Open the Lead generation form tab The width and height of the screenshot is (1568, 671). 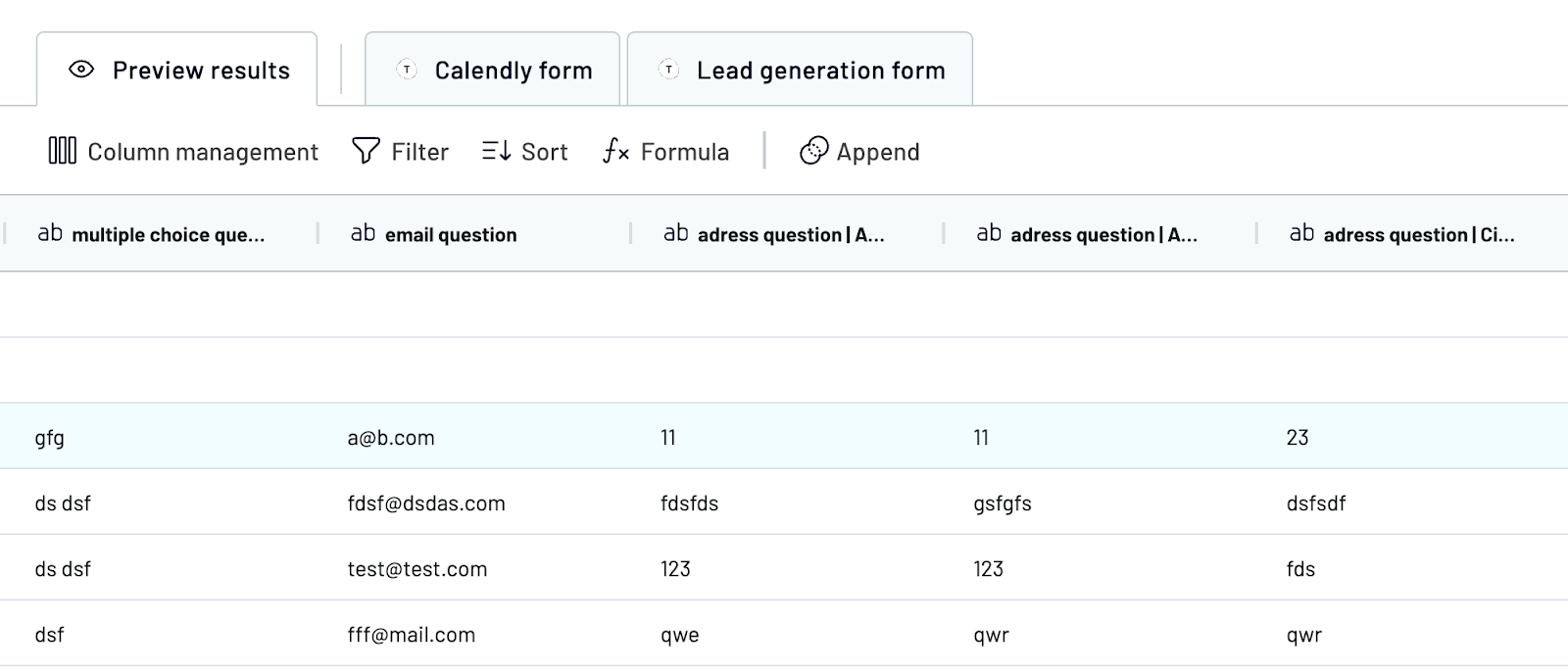click(800, 69)
